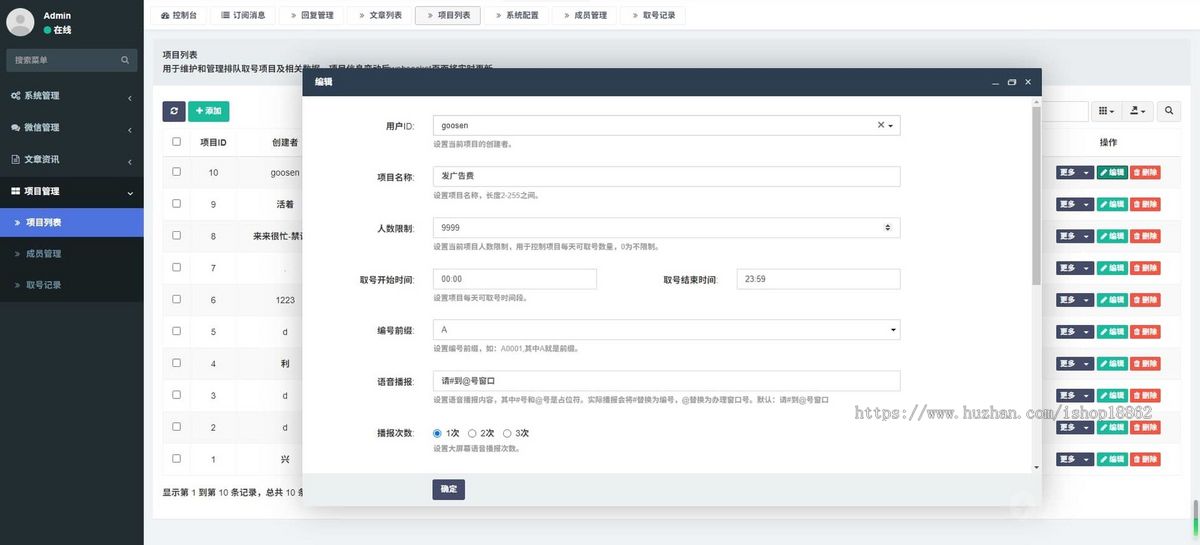Screen dimensions: 1200x545
Task: Open the 更多 dropdown in first row
Action: pos(1074,173)
